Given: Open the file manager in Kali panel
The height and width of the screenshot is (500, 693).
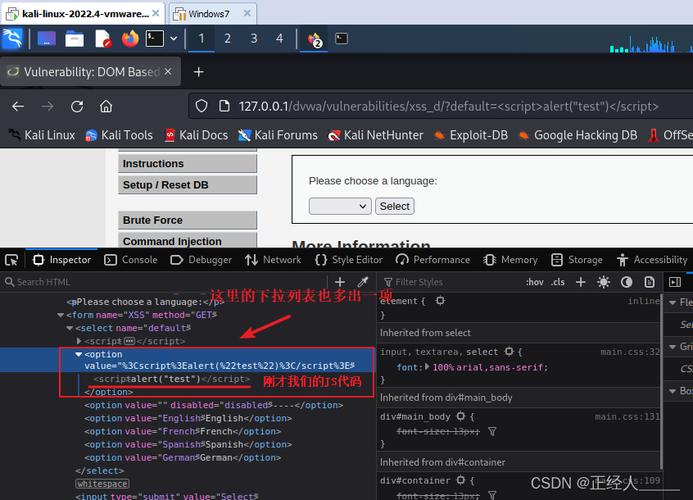Looking at the screenshot, I should point(74,39).
